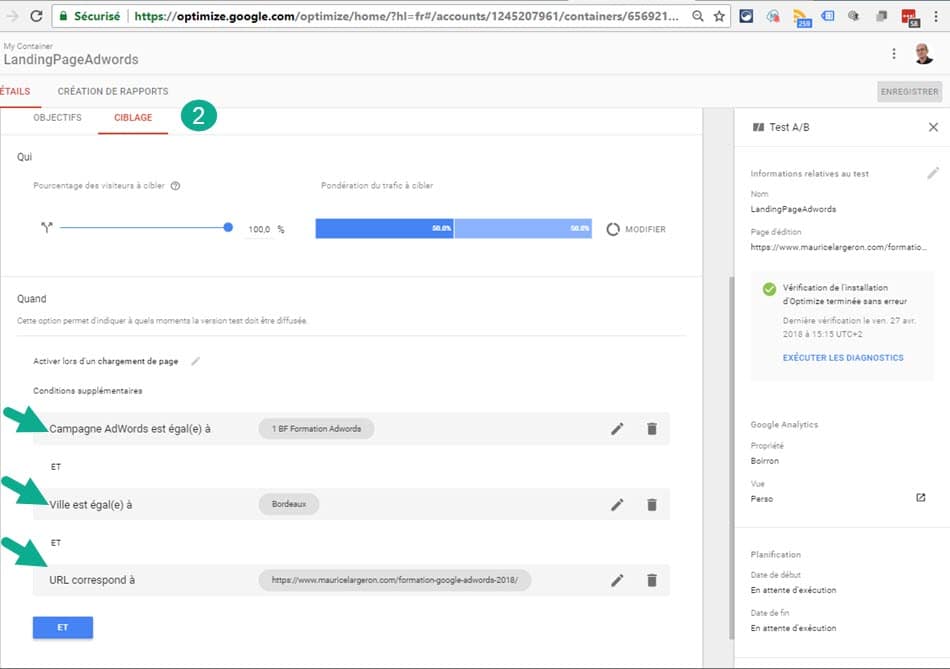Open Chrome three-dot menu

point(936,16)
